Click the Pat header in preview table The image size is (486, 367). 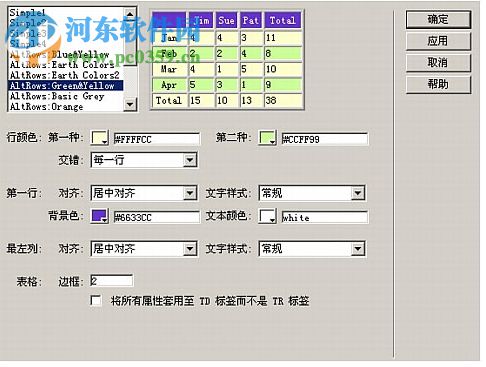(251, 20)
